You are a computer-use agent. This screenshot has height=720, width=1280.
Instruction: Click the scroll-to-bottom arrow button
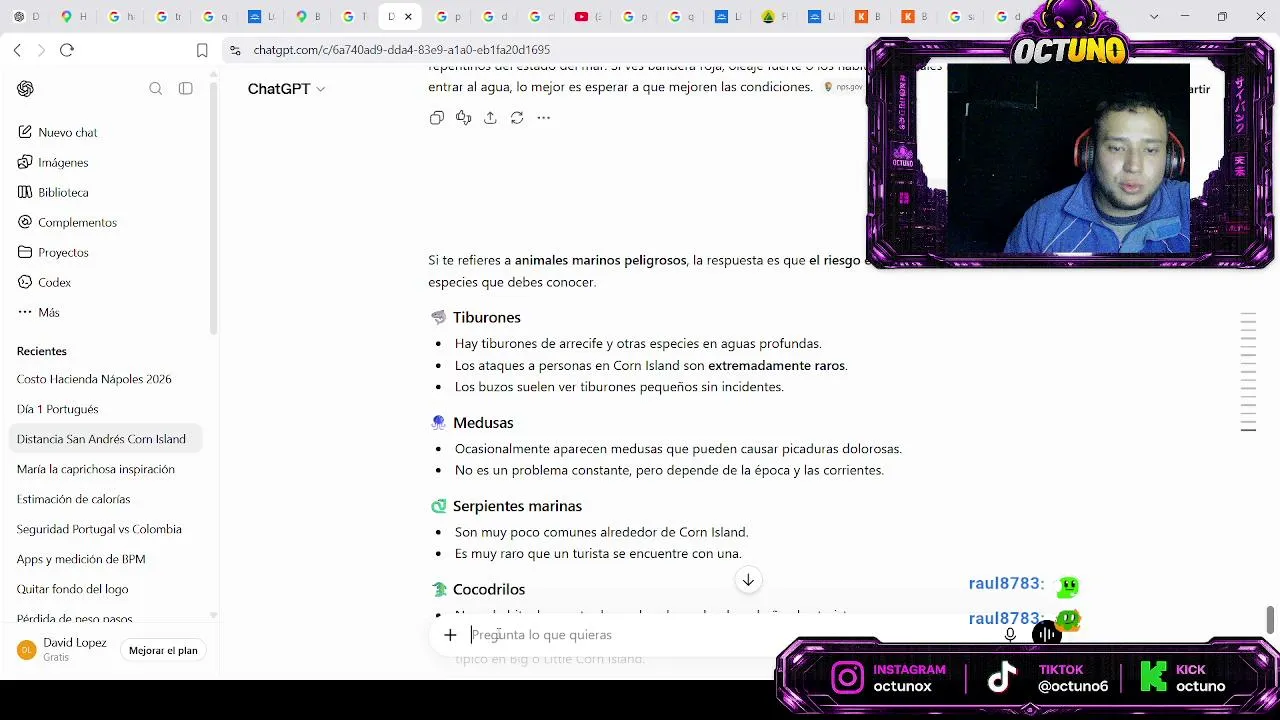click(x=748, y=580)
